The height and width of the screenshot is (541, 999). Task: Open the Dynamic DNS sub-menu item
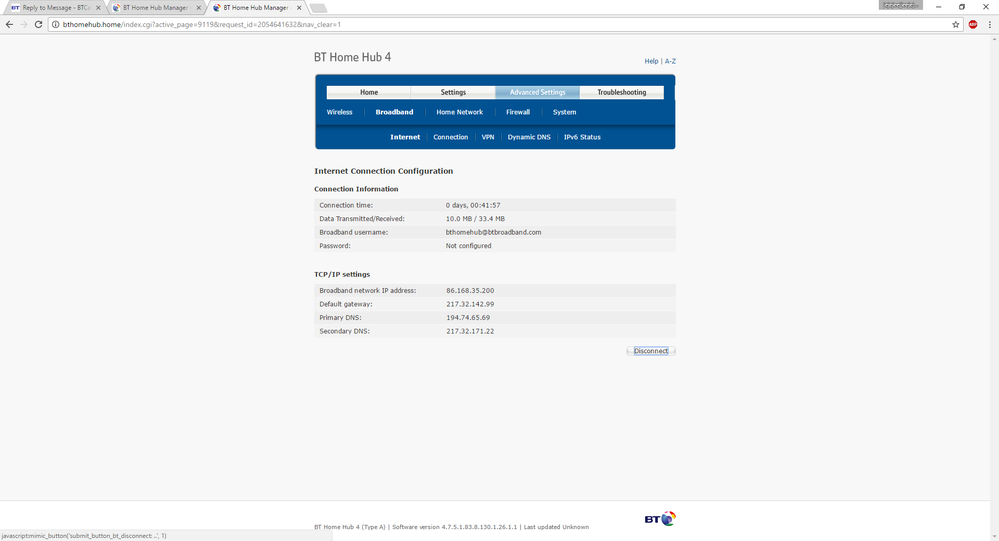coord(529,137)
